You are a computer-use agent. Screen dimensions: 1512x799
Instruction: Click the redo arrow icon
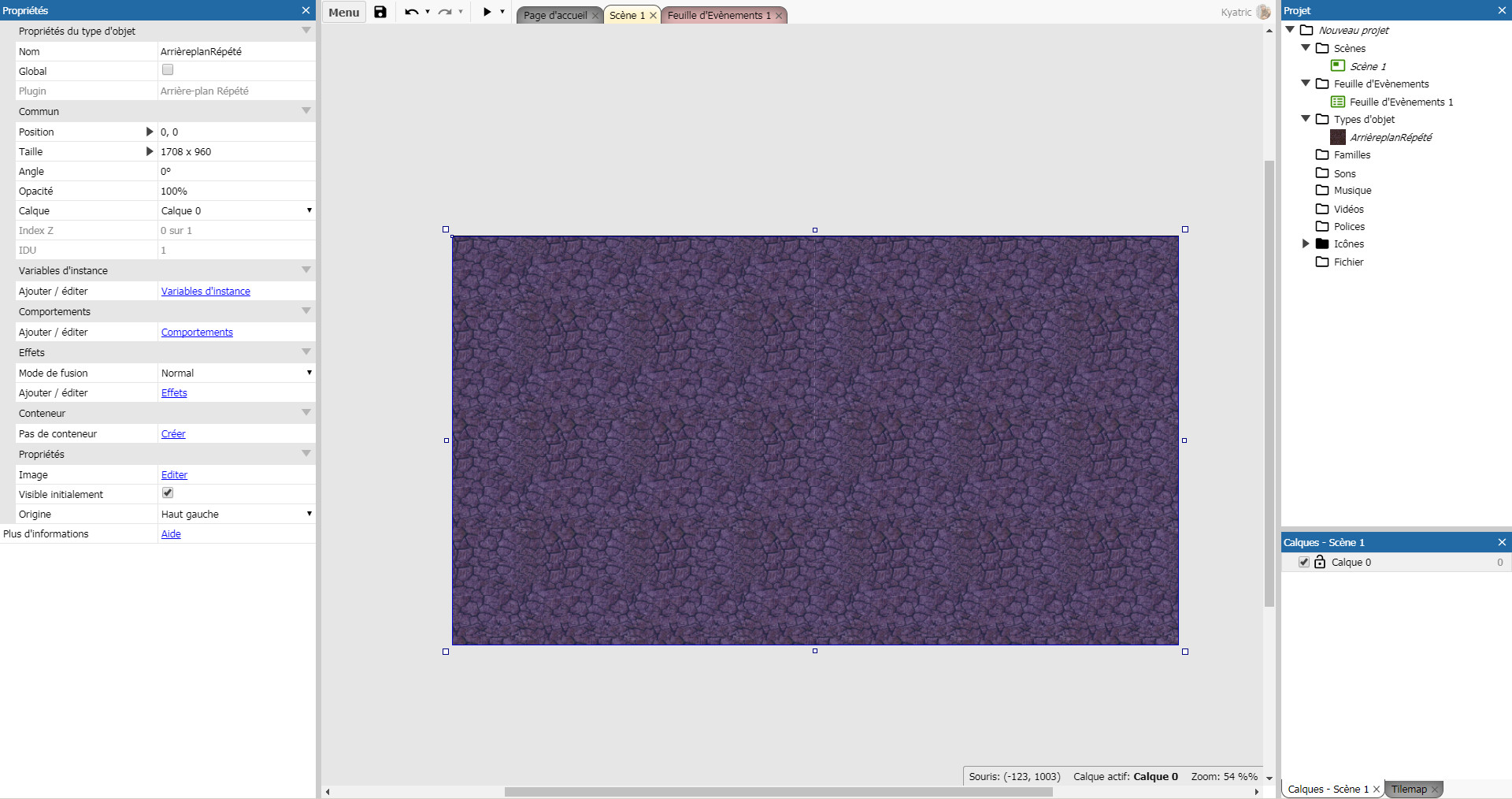coord(445,12)
